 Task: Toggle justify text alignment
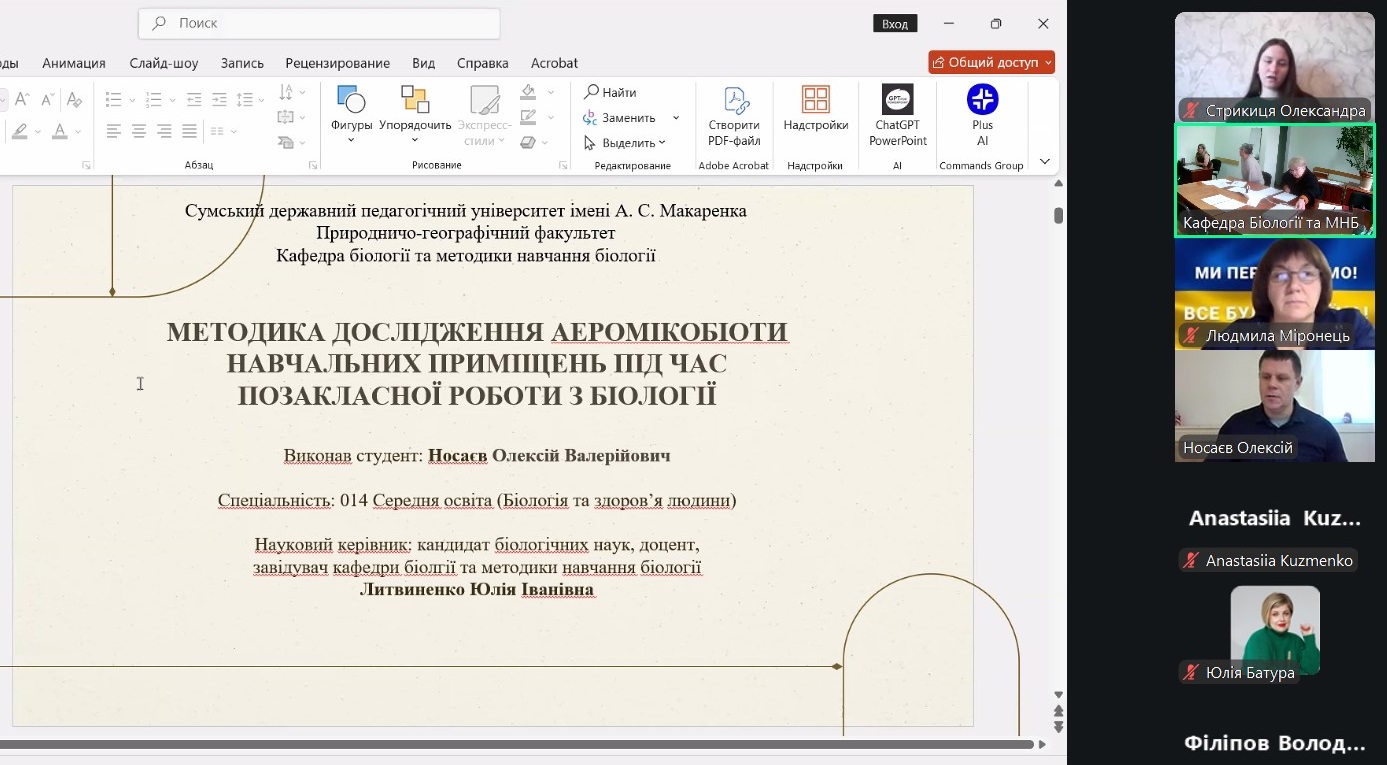point(188,131)
